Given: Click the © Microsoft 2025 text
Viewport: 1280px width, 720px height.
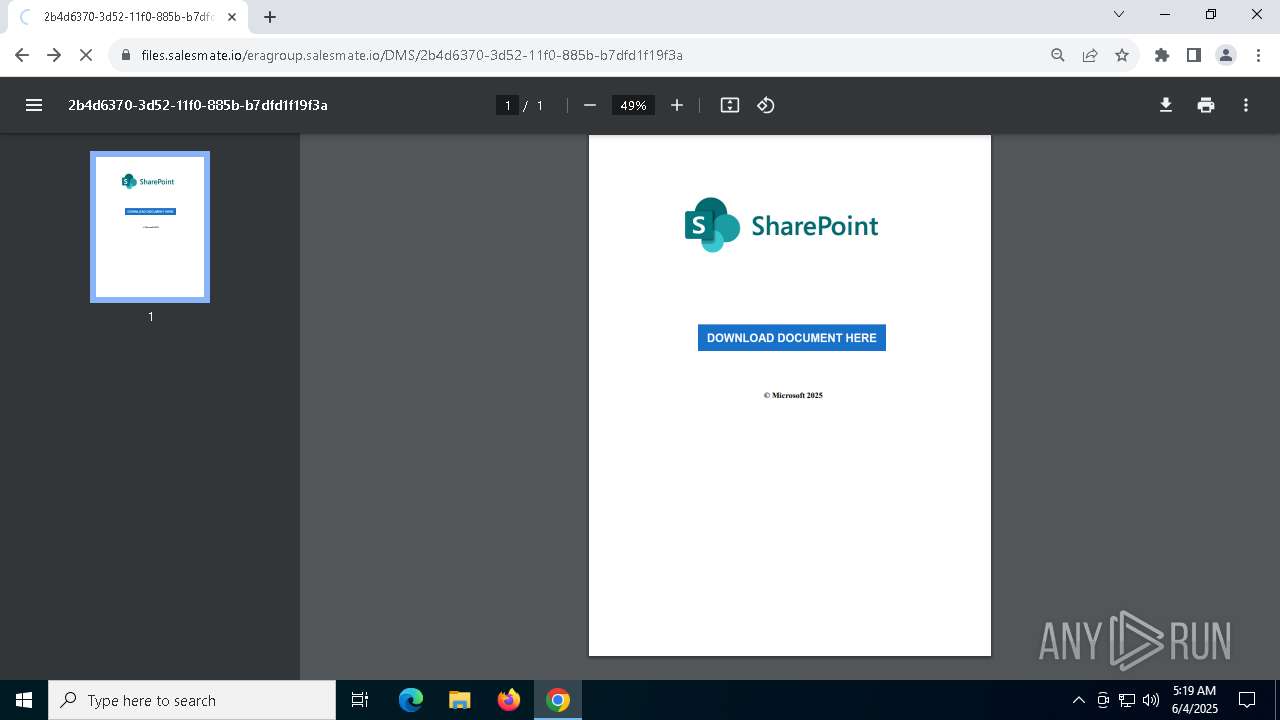Looking at the screenshot, I should pos(793,395).
